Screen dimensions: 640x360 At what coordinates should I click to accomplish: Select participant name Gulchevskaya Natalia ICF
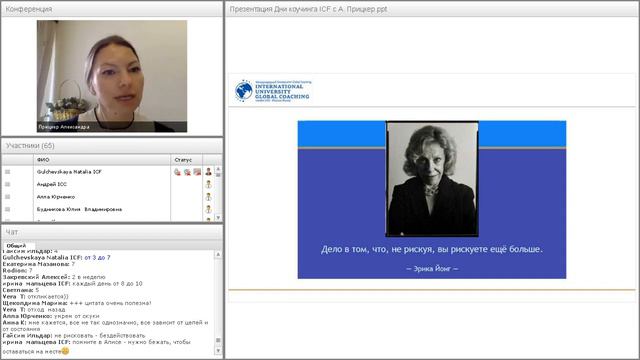69,172
